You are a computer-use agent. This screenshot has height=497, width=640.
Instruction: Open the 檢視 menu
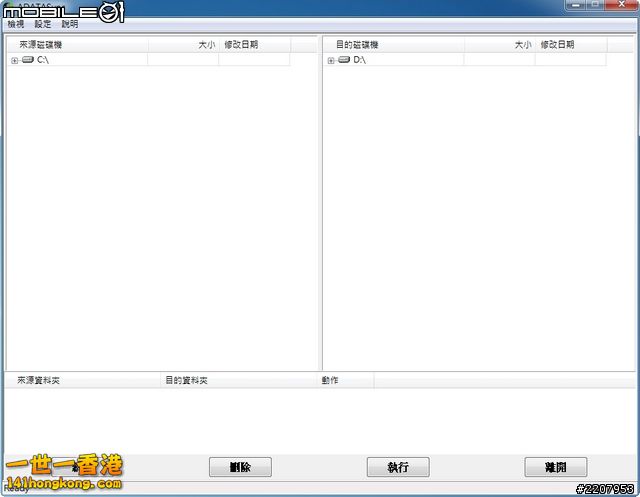point(17,24)
